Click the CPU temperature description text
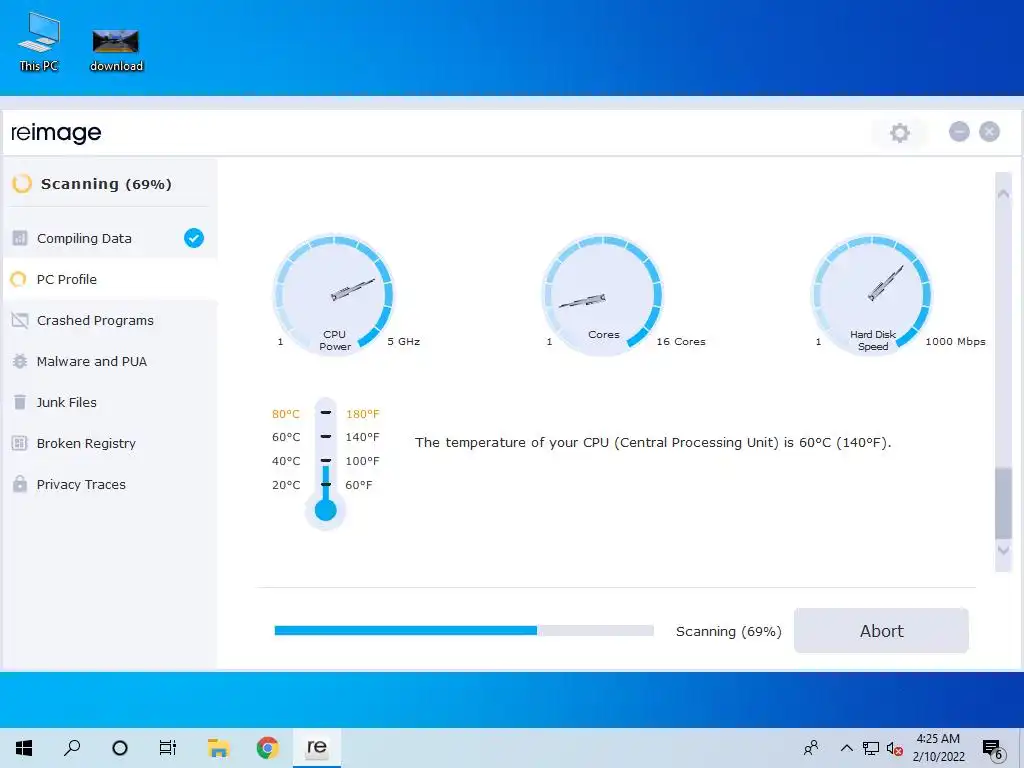This screenshot has height=768, width=1024. tap(653, 442)
